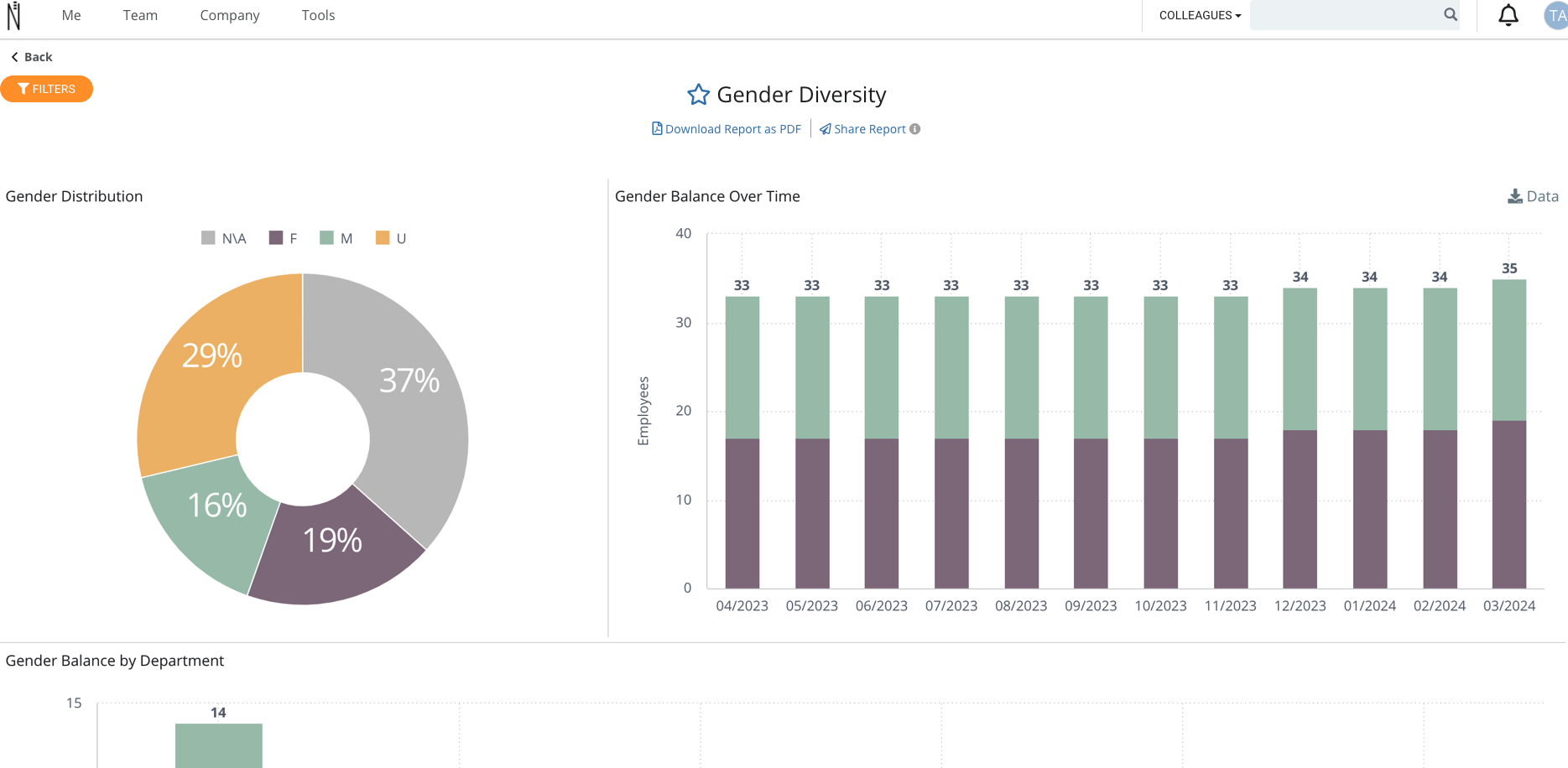Click the Employees axis title
The width and height of the screenshot is (1568, 768).
click(643, 411)
